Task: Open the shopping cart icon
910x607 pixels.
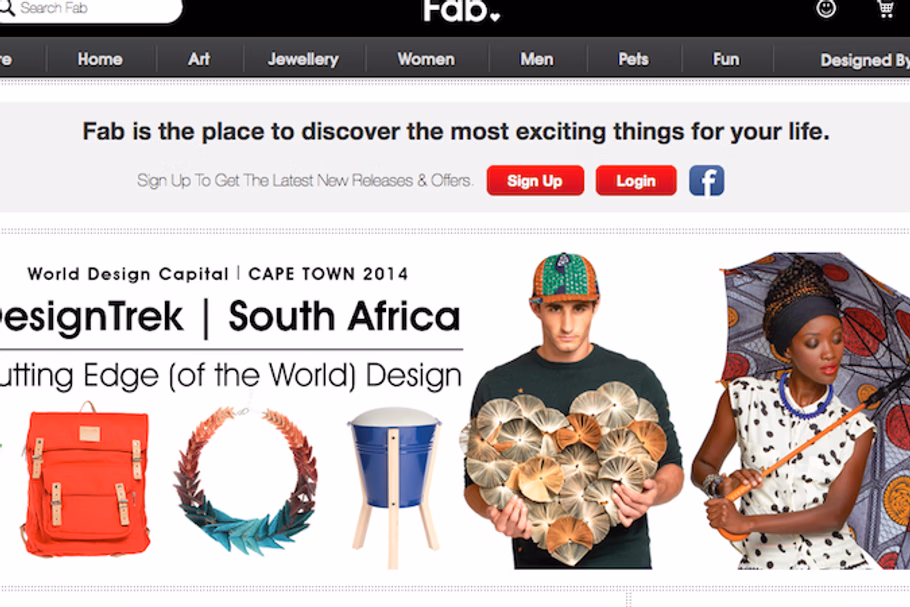Action: coord(885,9)
